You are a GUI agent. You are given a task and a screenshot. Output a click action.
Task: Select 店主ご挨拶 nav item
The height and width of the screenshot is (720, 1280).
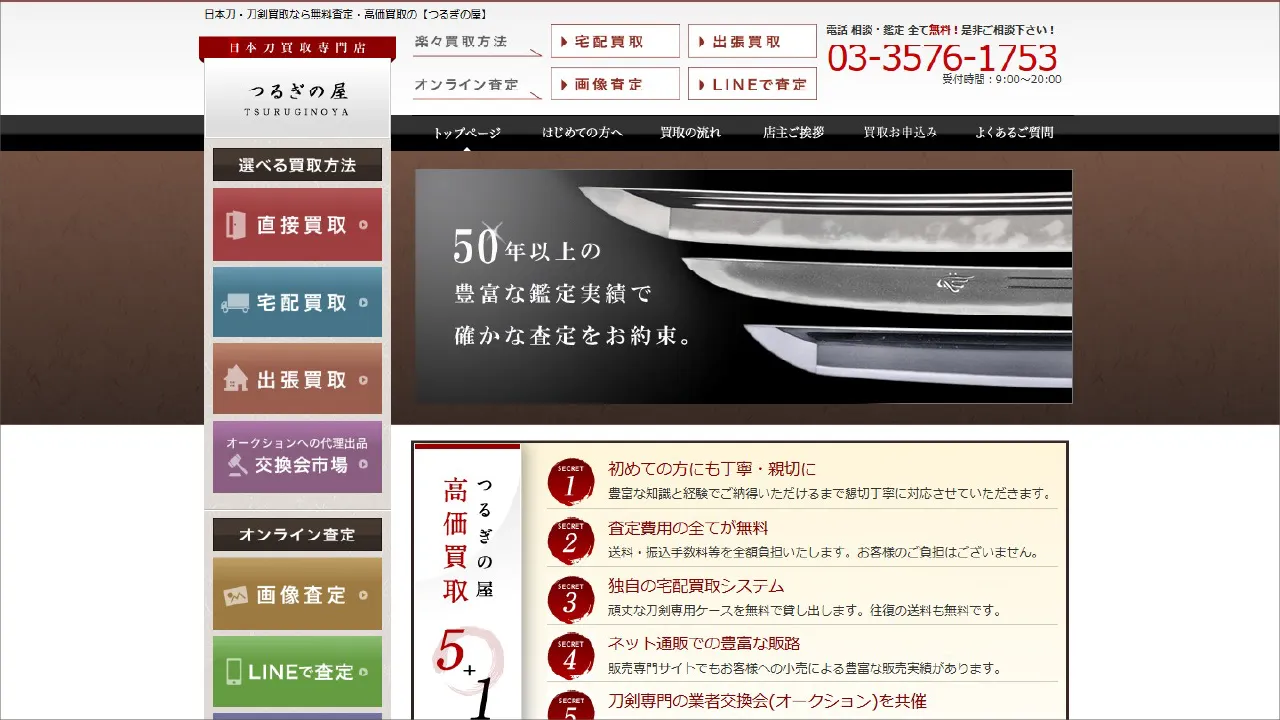793,133
